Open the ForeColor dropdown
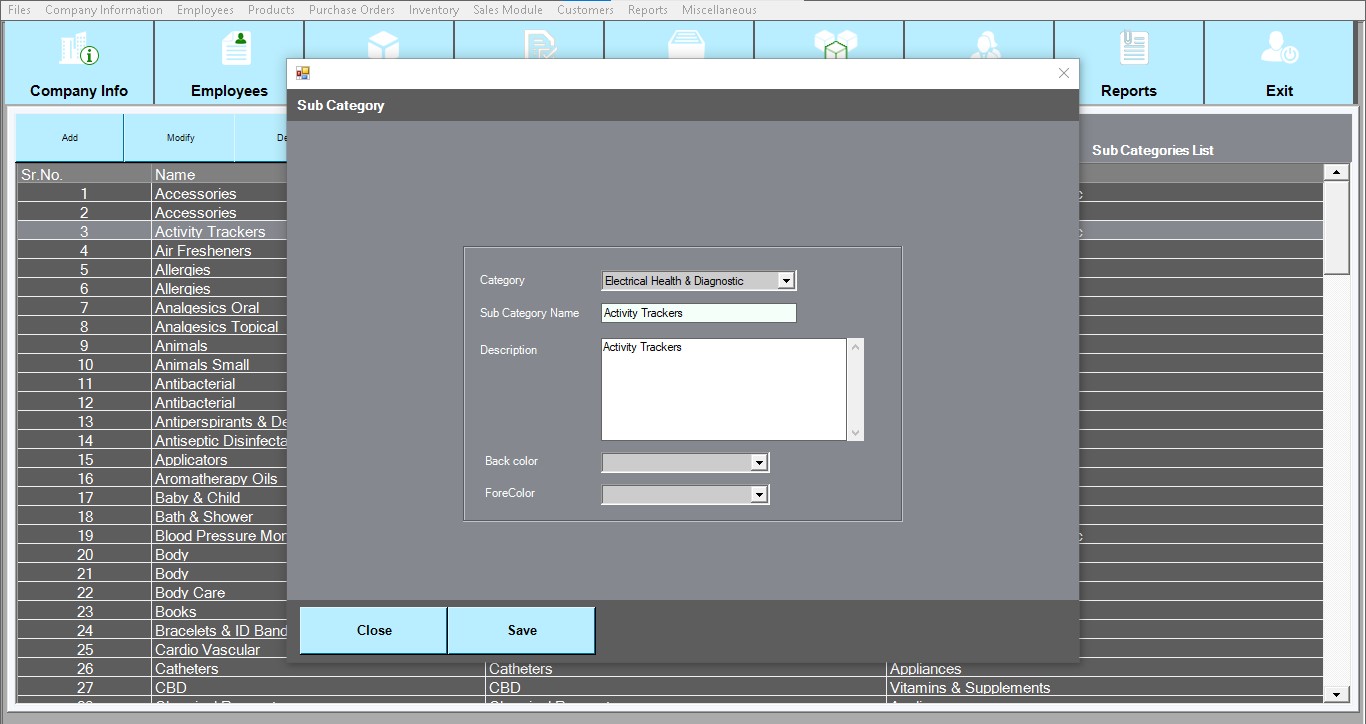Screen dimensions: 1366x724 (758, 494)
